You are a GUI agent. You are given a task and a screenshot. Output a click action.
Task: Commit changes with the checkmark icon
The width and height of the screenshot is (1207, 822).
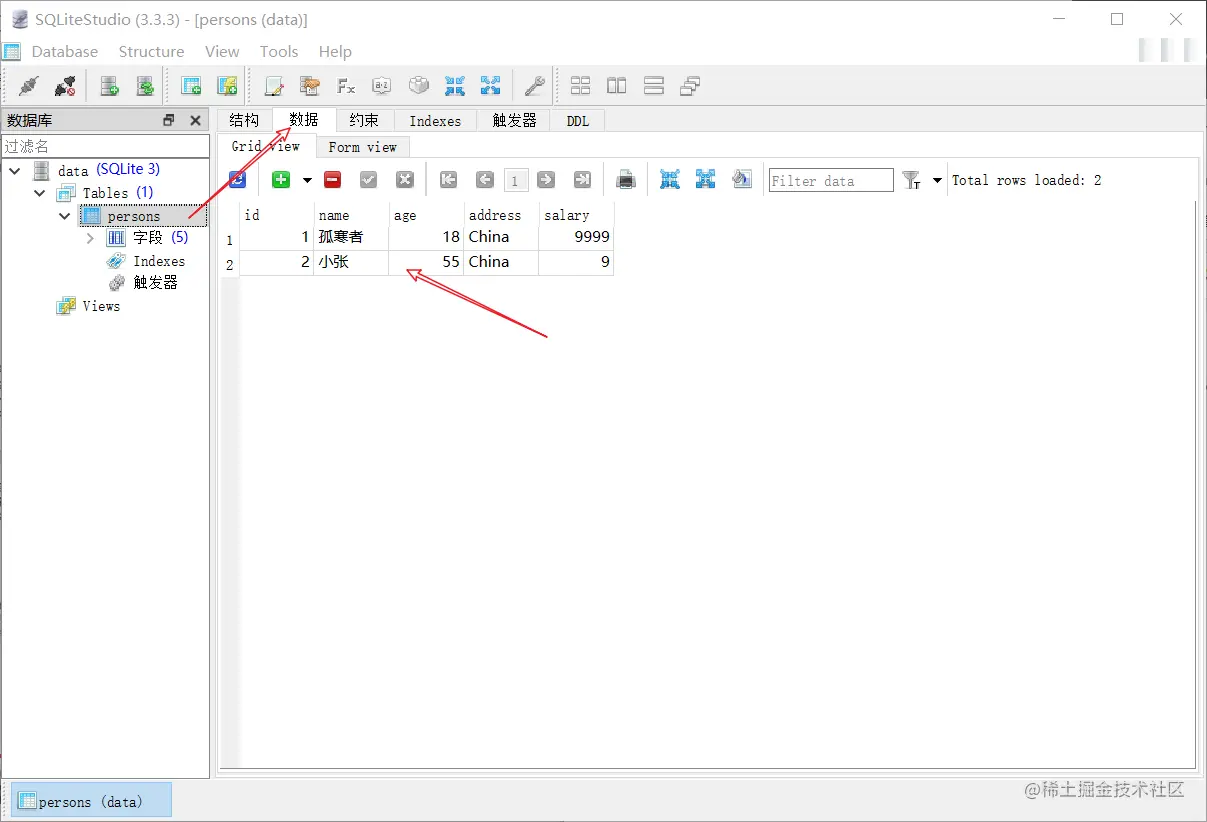tap(369, 180)
